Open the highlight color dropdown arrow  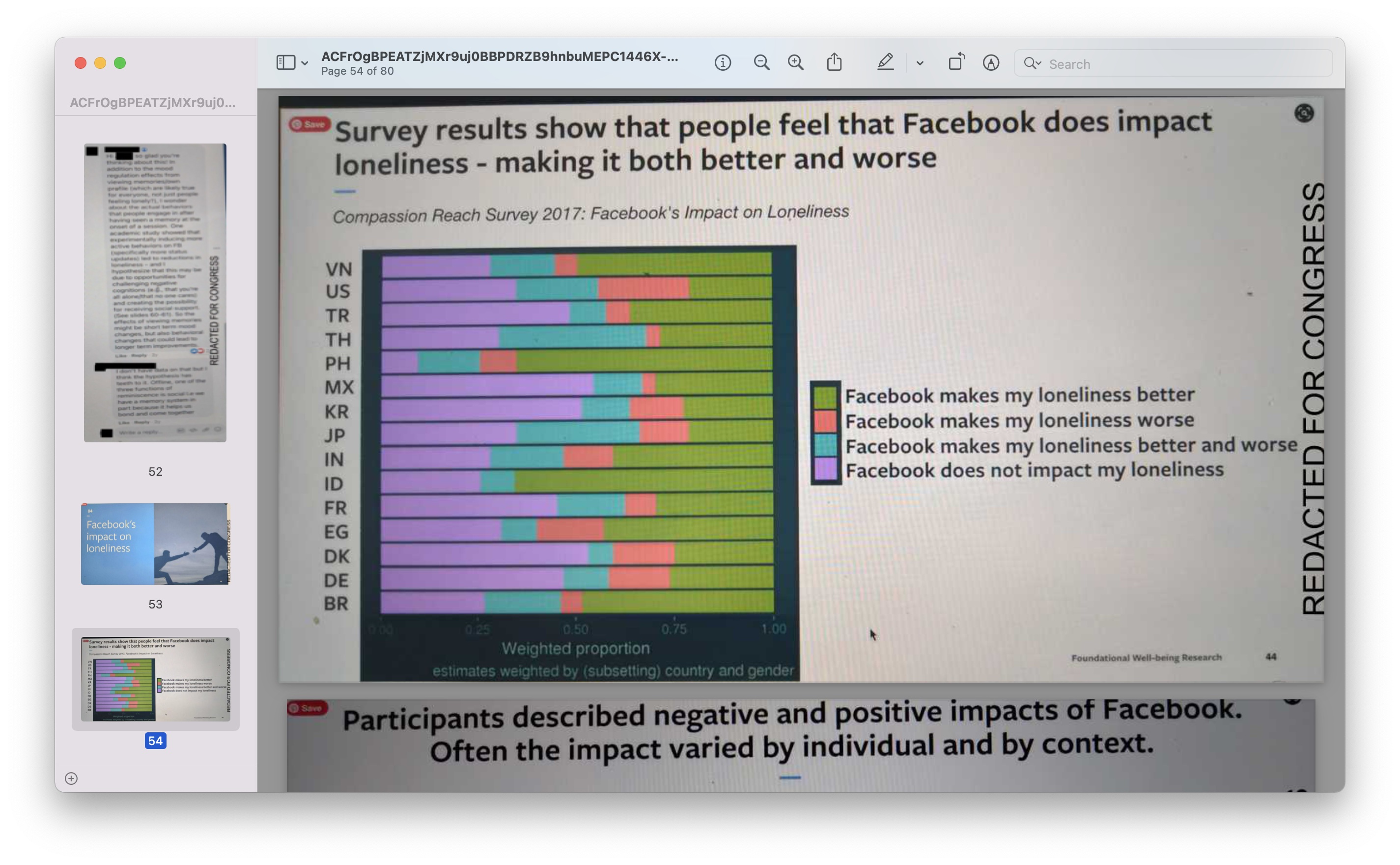click(920, 63)
